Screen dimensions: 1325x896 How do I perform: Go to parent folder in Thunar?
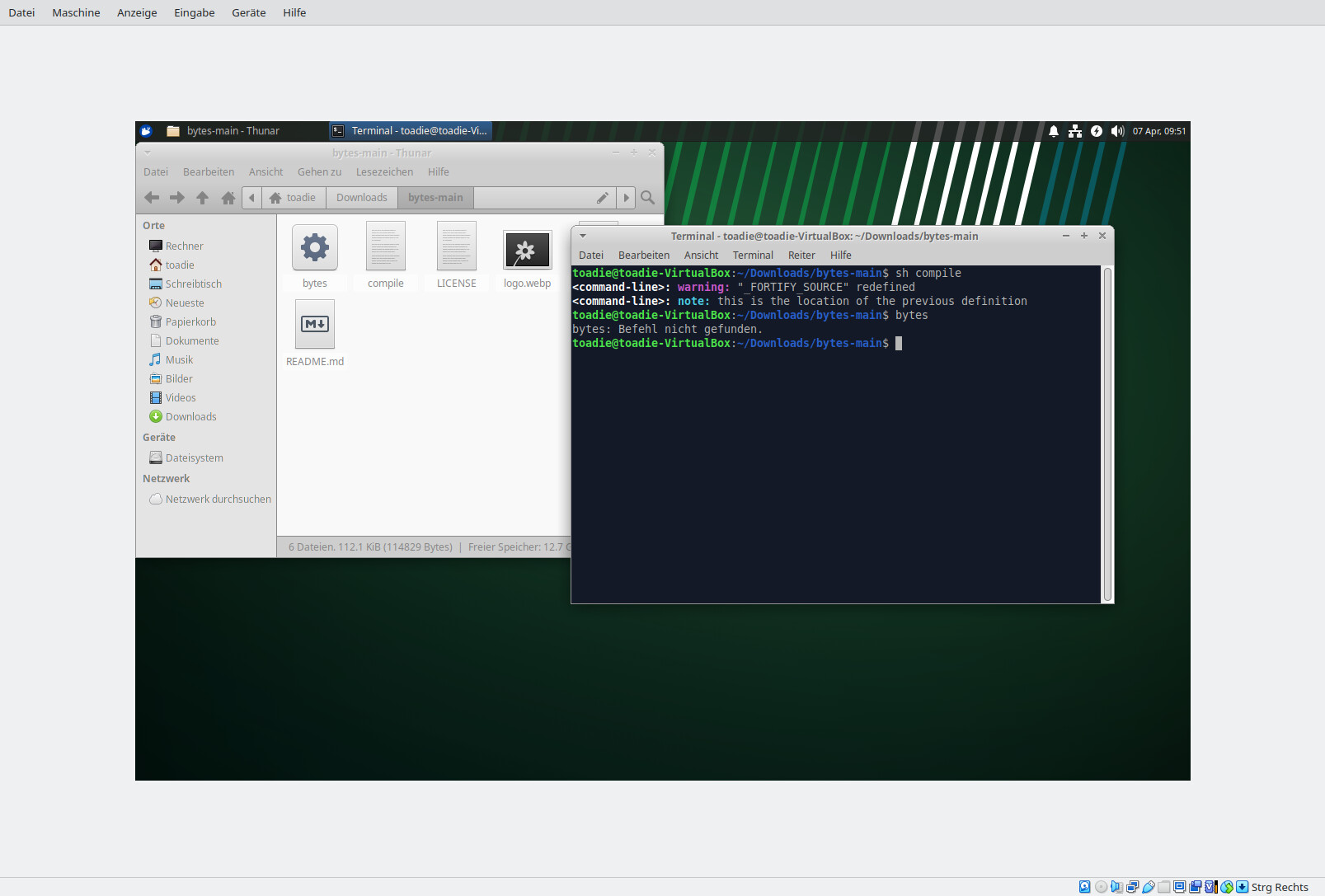click(x=202, y=198)
